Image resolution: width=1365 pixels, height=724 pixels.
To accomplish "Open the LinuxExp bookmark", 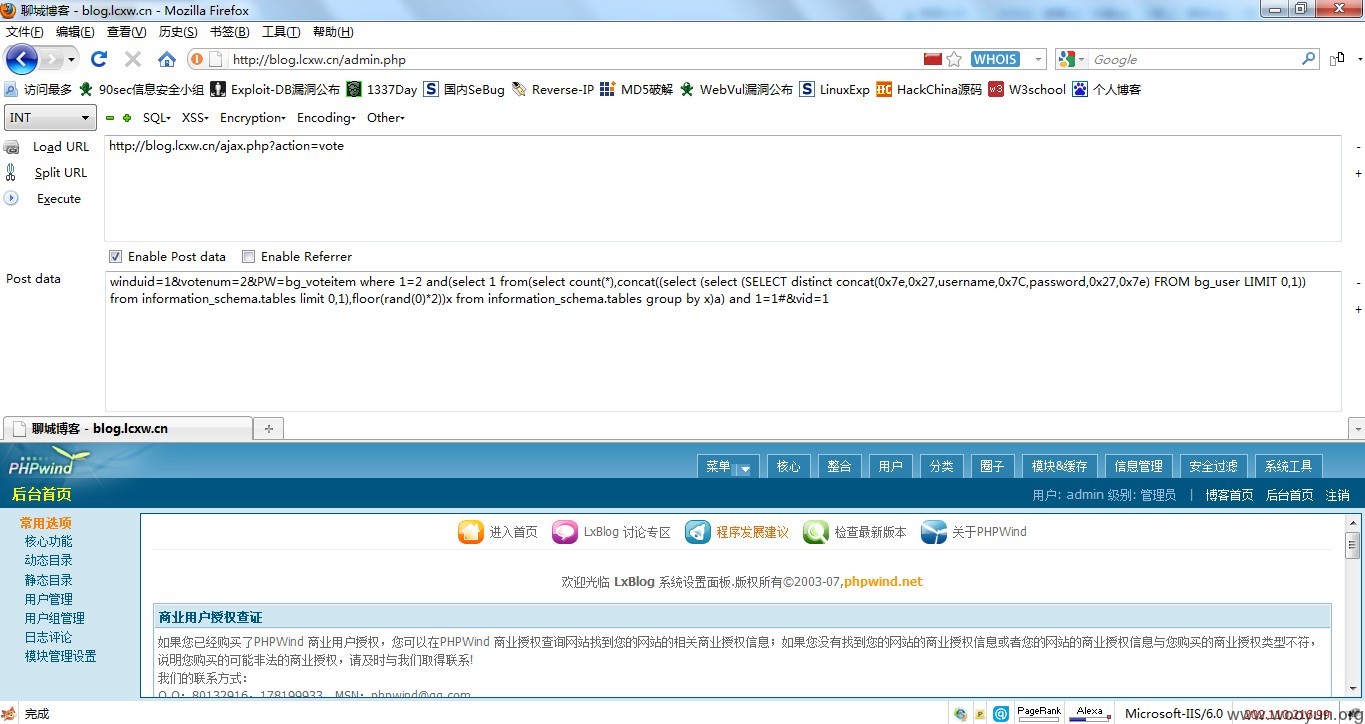I will tap(835, 89).
